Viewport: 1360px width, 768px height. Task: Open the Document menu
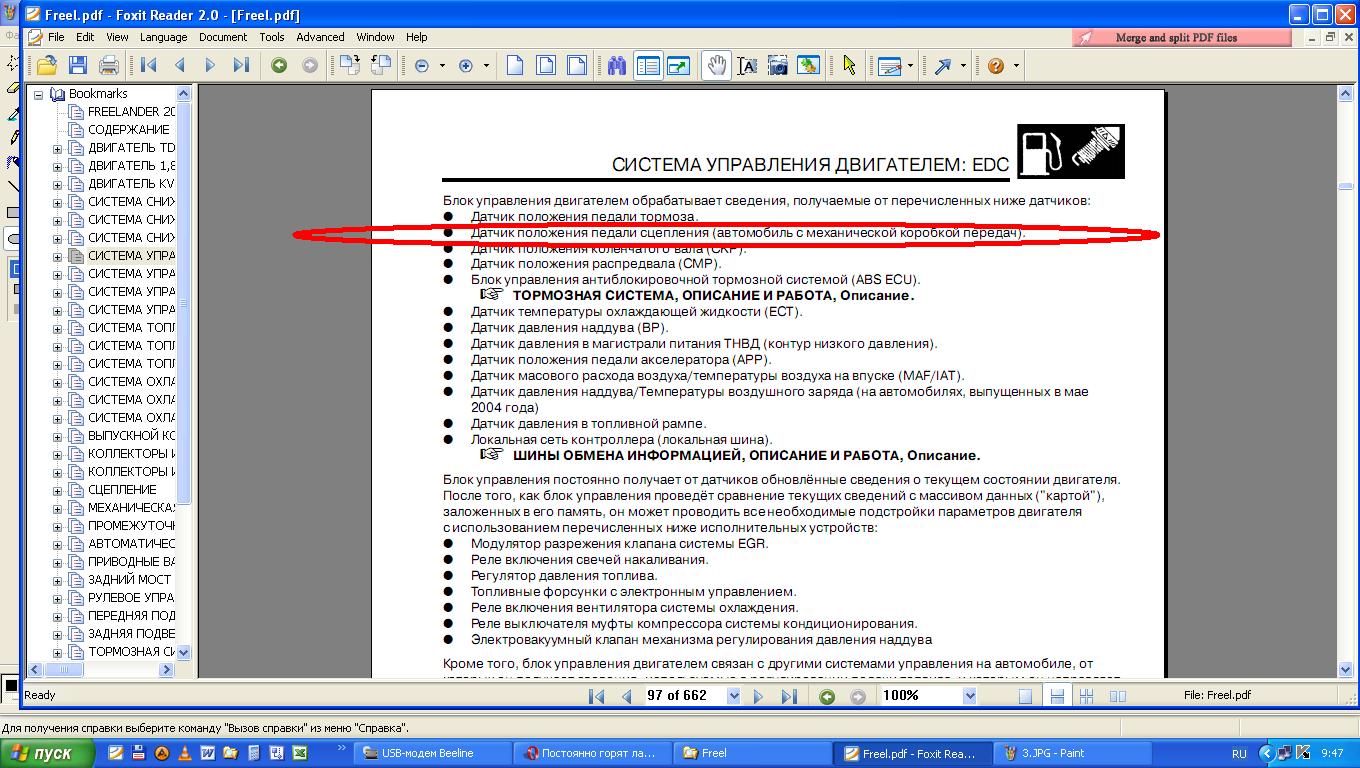(222, 37)
